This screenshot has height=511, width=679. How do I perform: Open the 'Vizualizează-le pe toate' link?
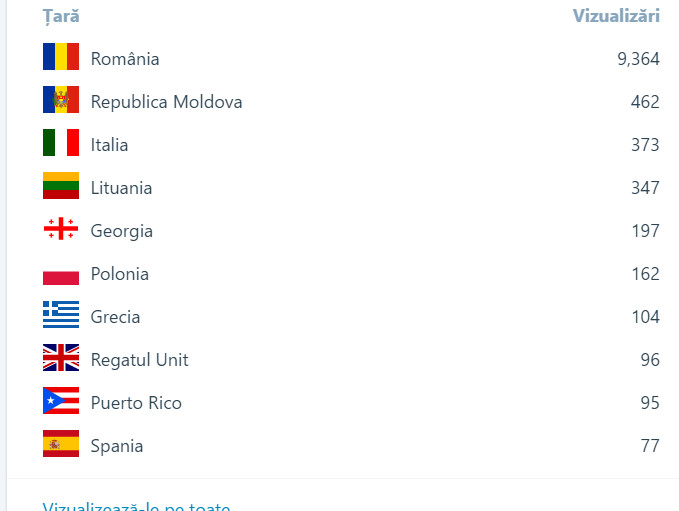[x=136, y=506]
